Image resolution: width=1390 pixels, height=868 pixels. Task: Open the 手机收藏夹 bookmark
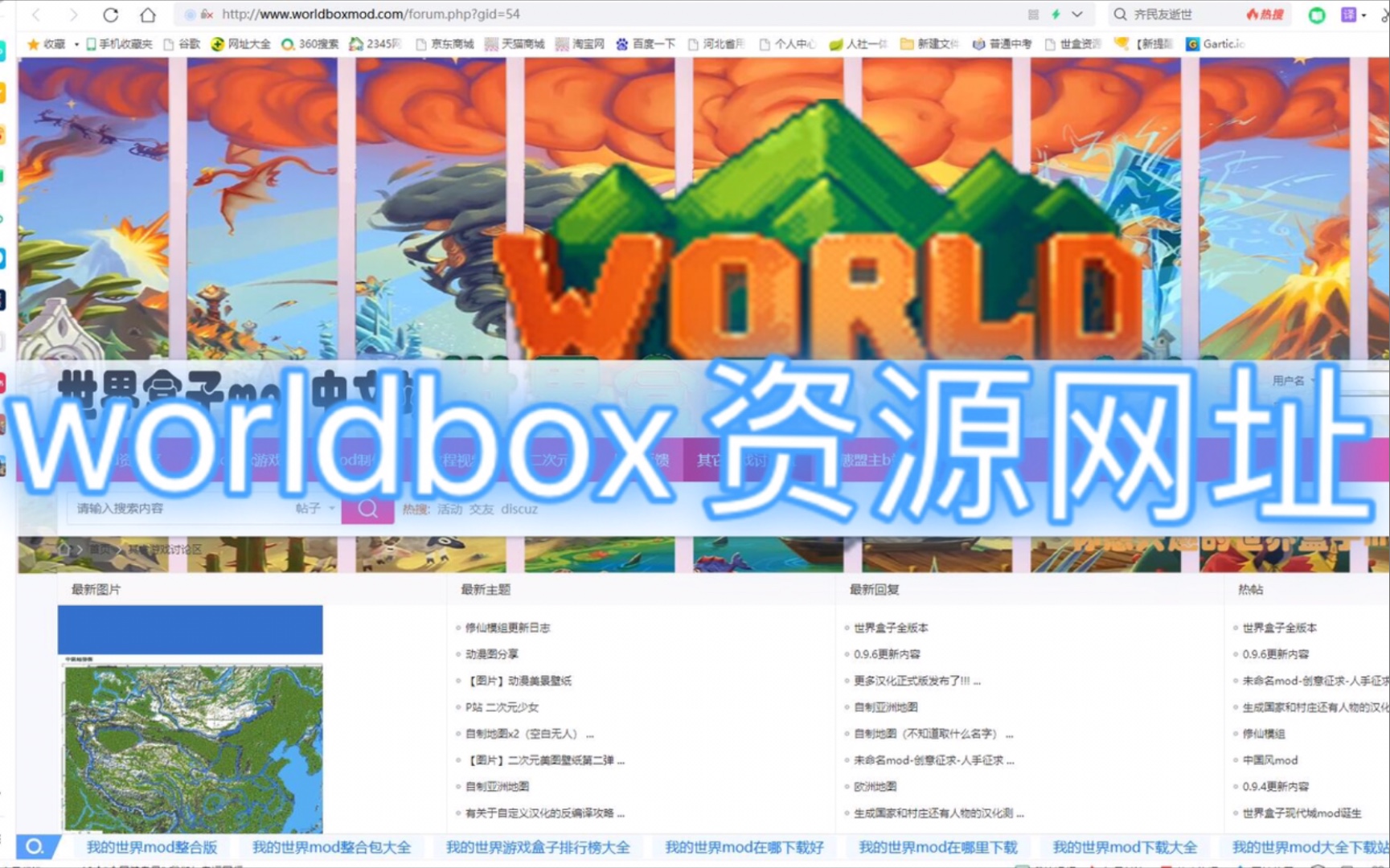119,44
